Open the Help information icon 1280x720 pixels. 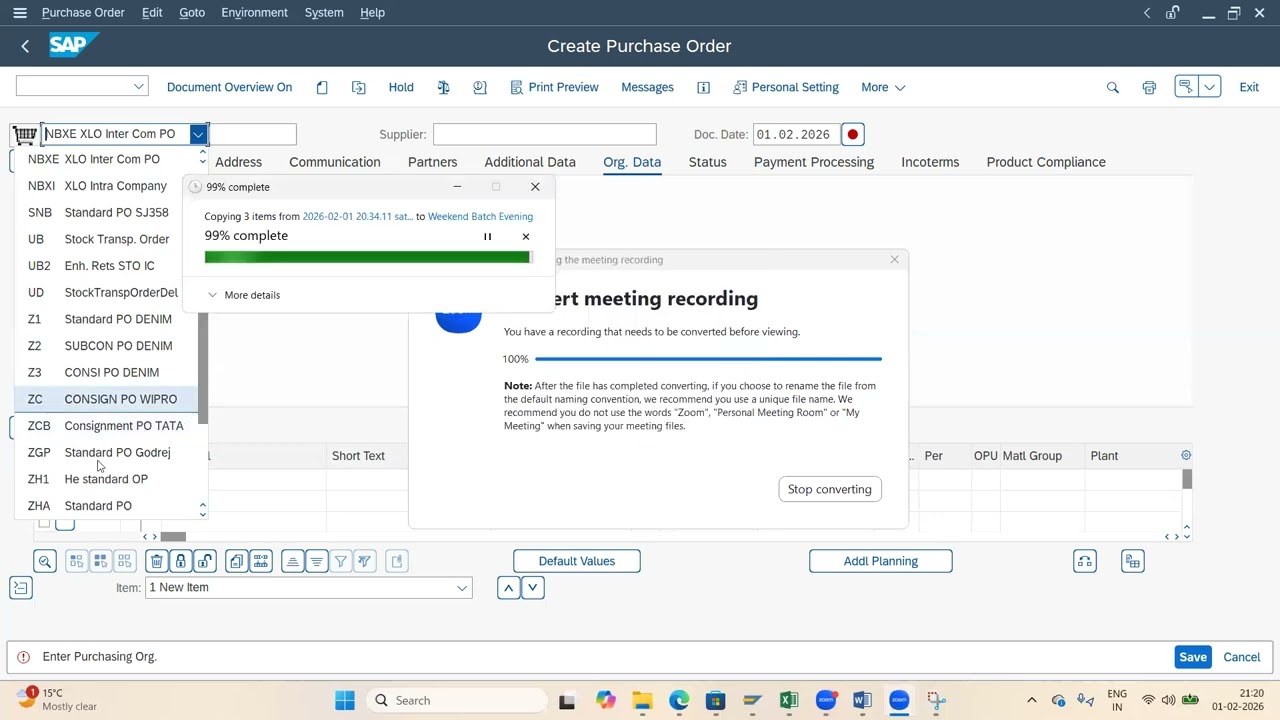click(703, 87)
